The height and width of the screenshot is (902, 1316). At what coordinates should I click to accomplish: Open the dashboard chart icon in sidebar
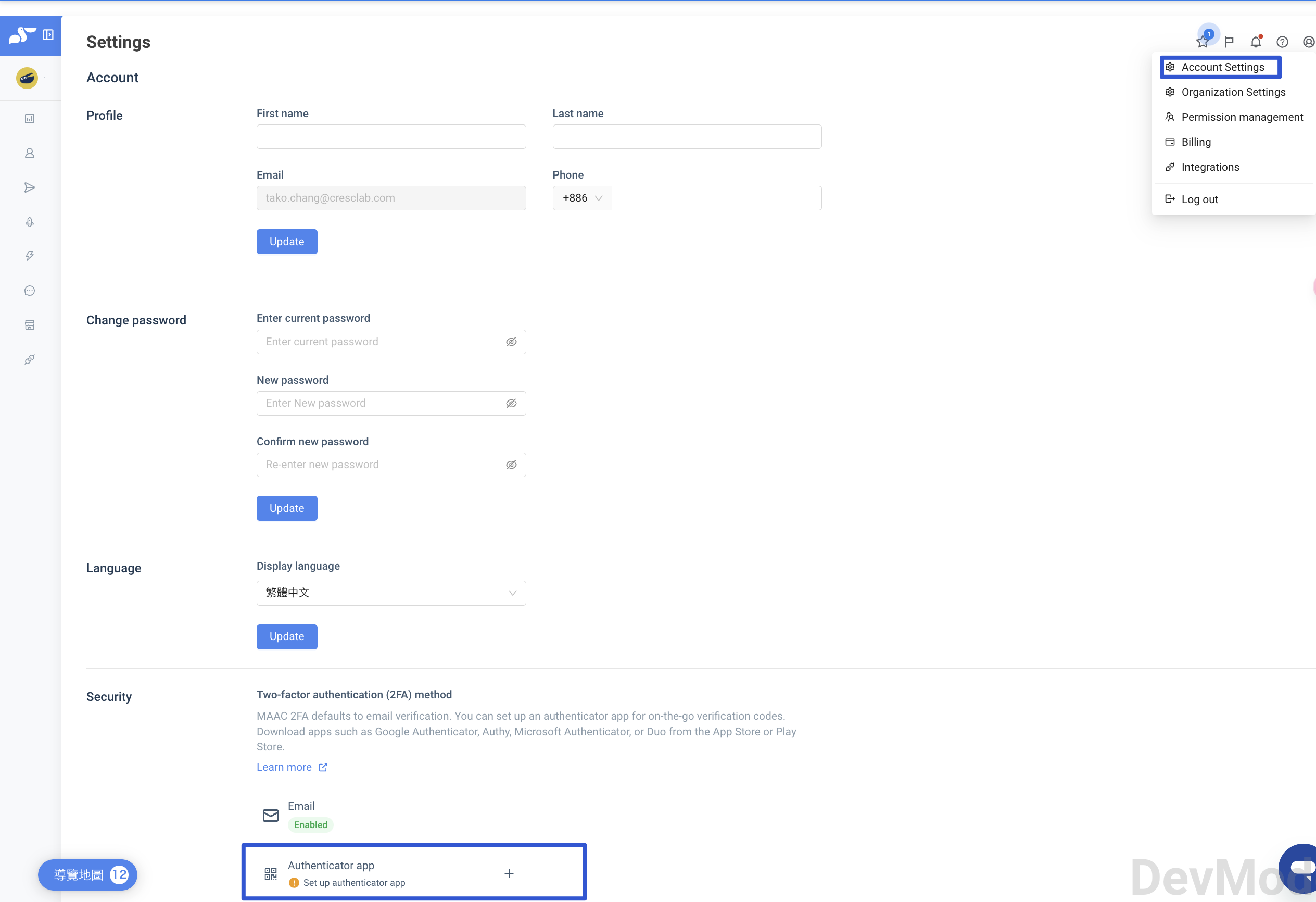click(30, 119)
